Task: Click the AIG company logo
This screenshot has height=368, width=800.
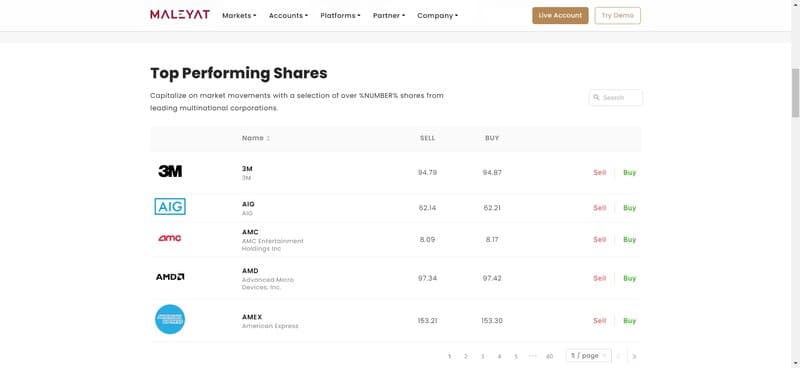Action: tap(170, 207)
